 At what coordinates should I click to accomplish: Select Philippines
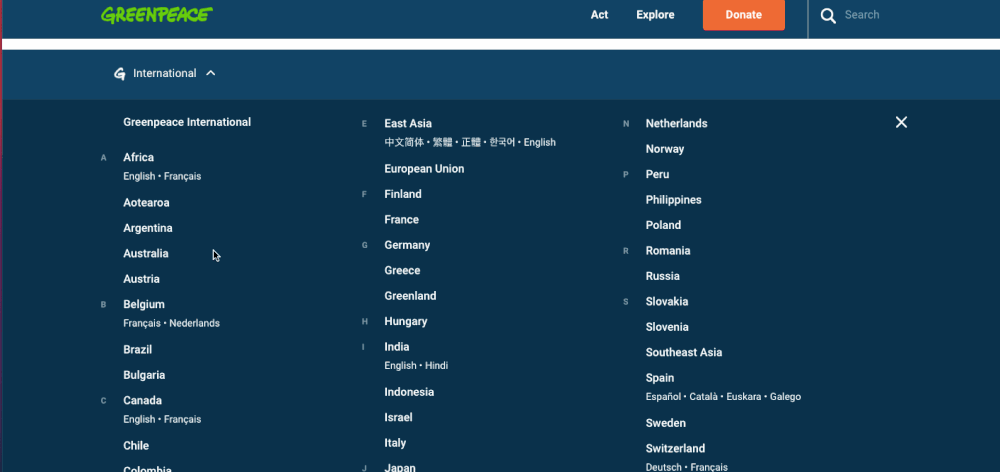[673, 200]
